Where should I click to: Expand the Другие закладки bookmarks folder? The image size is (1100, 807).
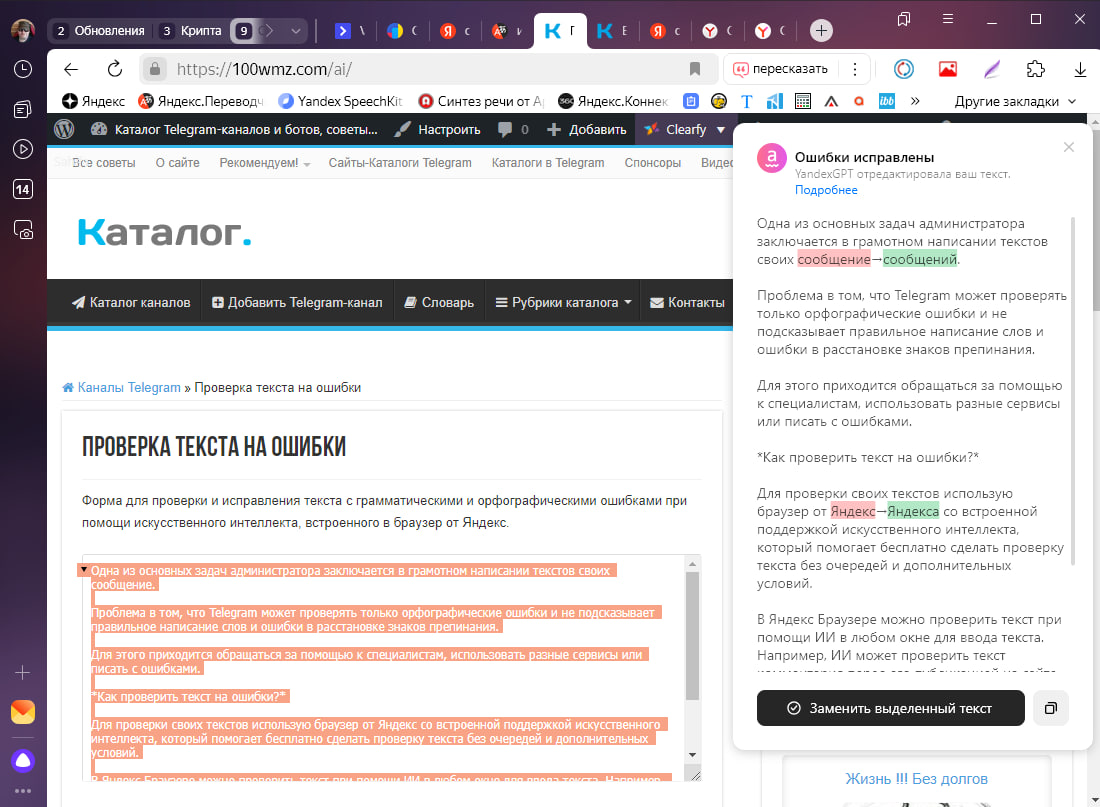click(x=1014, y=101)
